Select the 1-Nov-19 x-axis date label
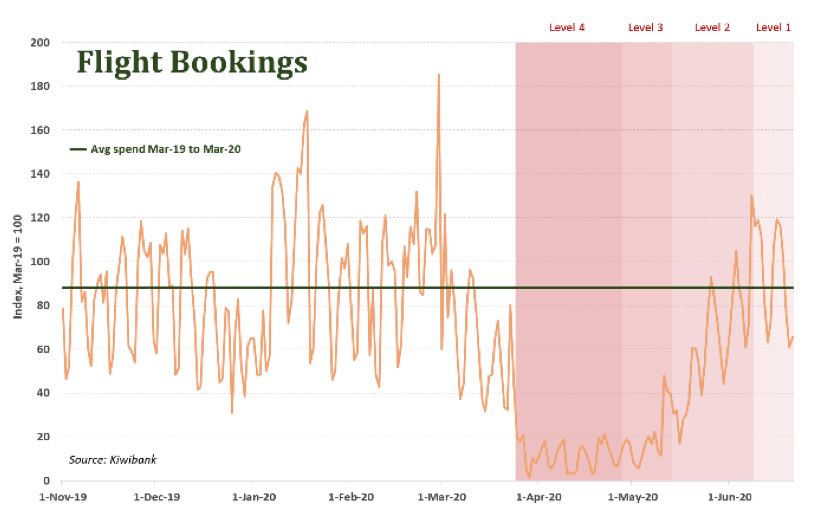The height and width of the screenshot is (523, 825). (x=62, y=496)
